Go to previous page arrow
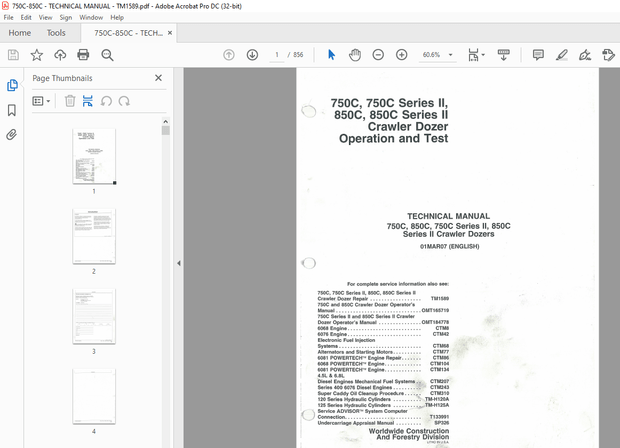Screen dimensions: 620x448 (229, 55)
